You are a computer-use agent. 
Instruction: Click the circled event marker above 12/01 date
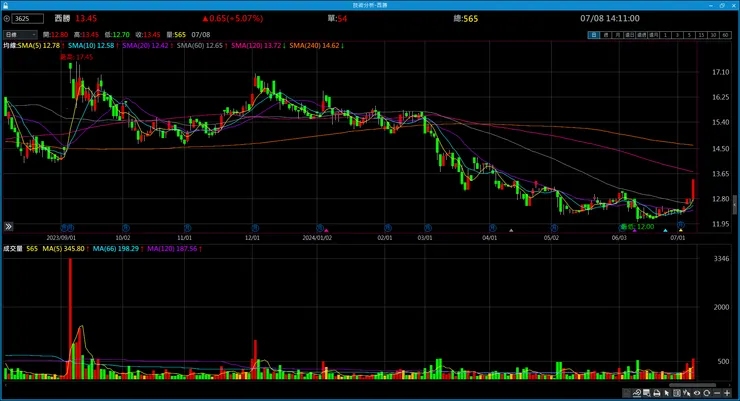(x=255, y=227)
